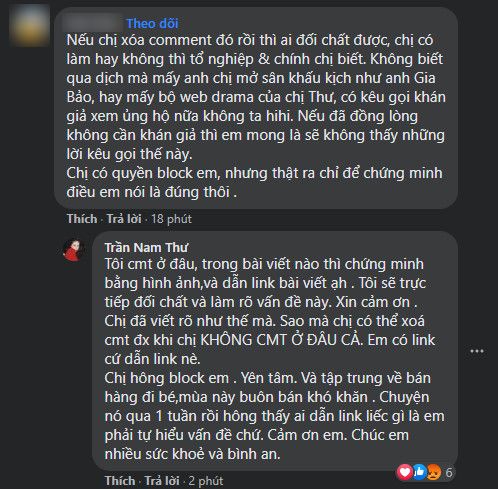
Task: Like Trần Nam Thư's reply with Thích
Action: pos(120,481)
